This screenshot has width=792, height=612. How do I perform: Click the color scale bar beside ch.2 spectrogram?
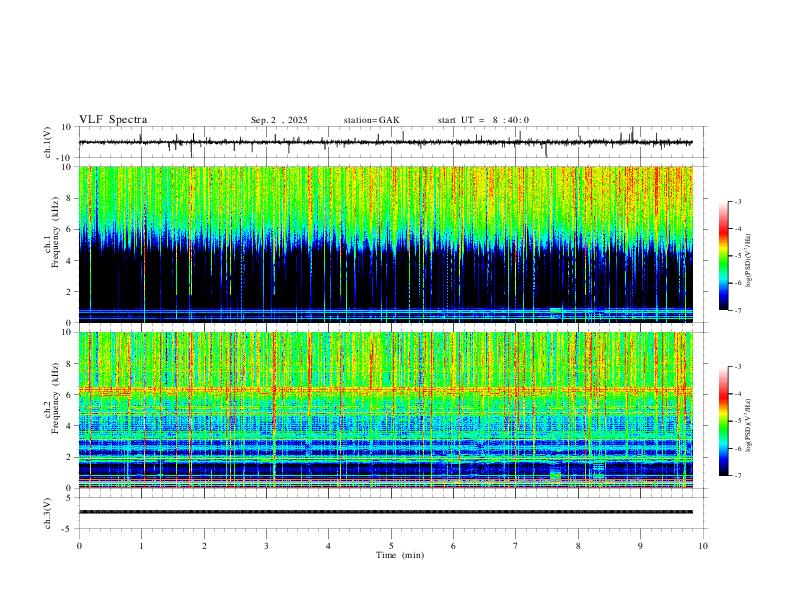click(x=724, y=421)
